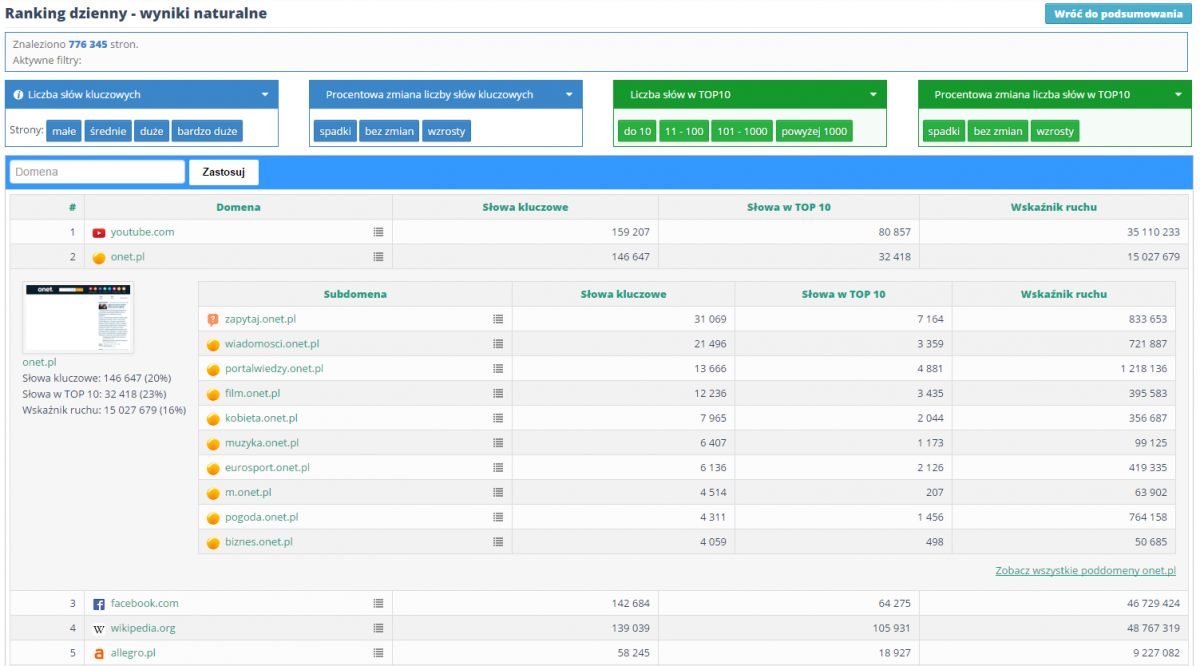
Task: Click the 'Domena' search input field
Action: pyautogui.click(x=97, y=172)
